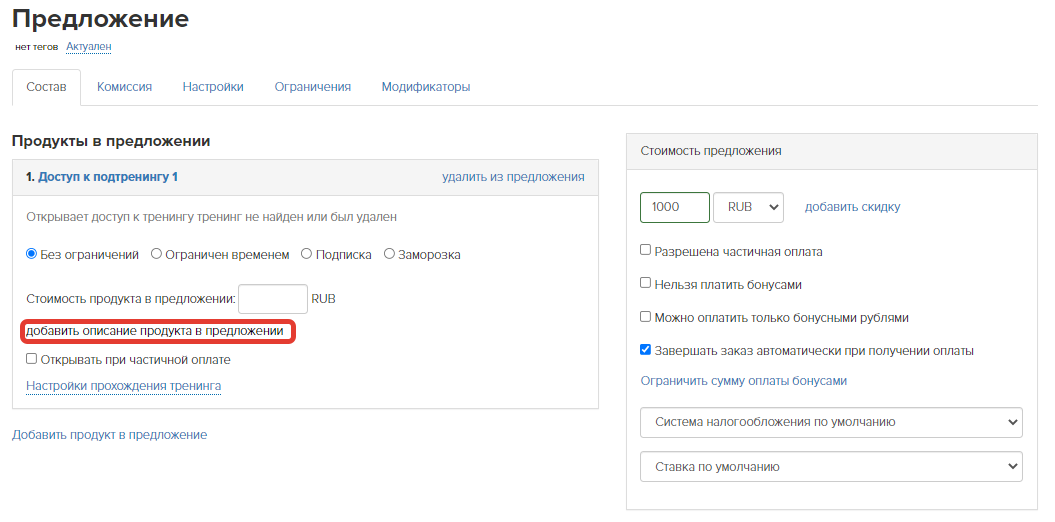Click the Продукты в предложении heading

tap(111, 141)
